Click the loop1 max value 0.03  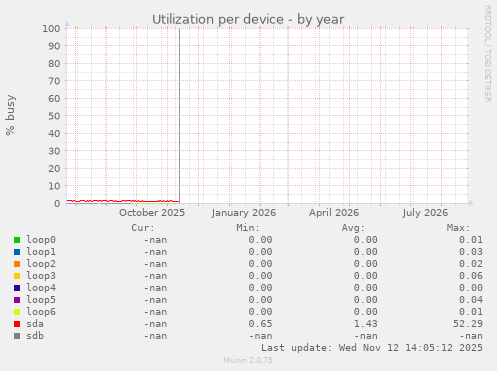click(471, 252)
